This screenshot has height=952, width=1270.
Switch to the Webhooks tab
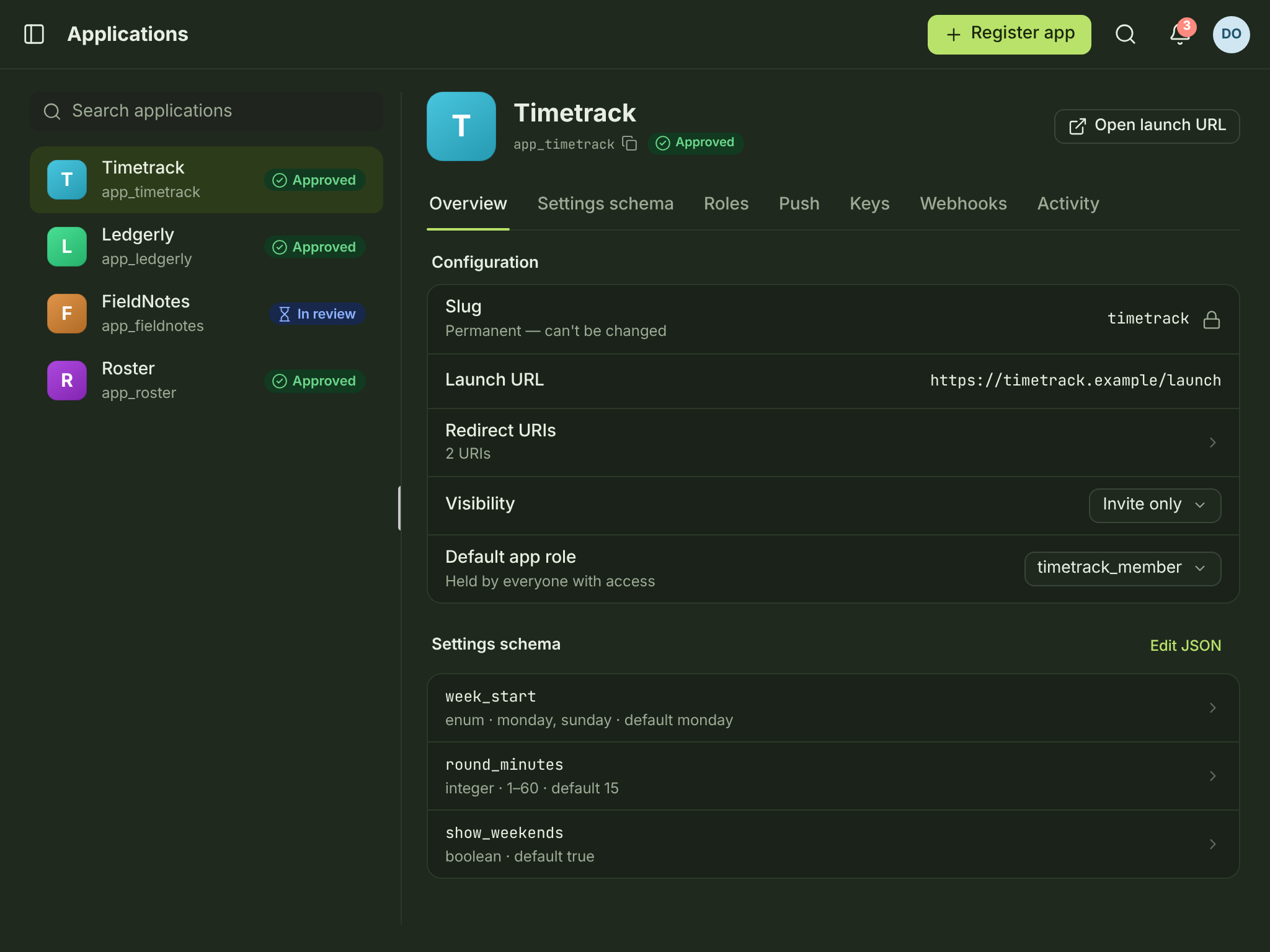pos(963,204)
